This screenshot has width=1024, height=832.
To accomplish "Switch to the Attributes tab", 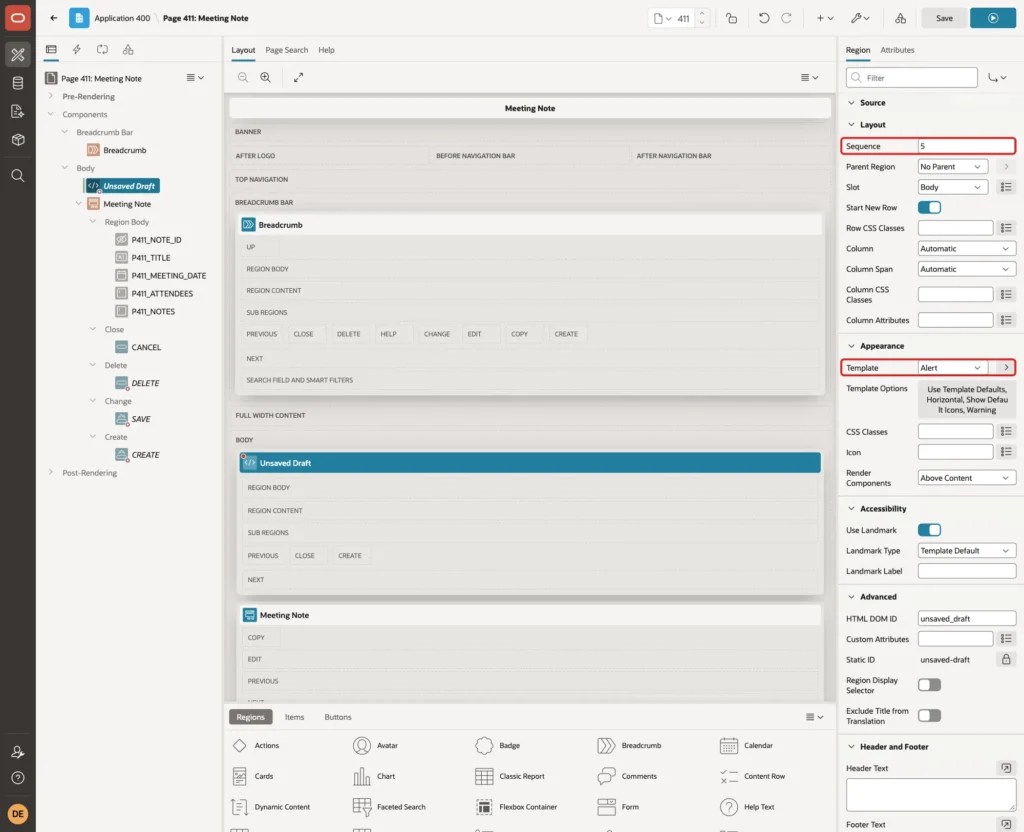I will click(897, 50).
